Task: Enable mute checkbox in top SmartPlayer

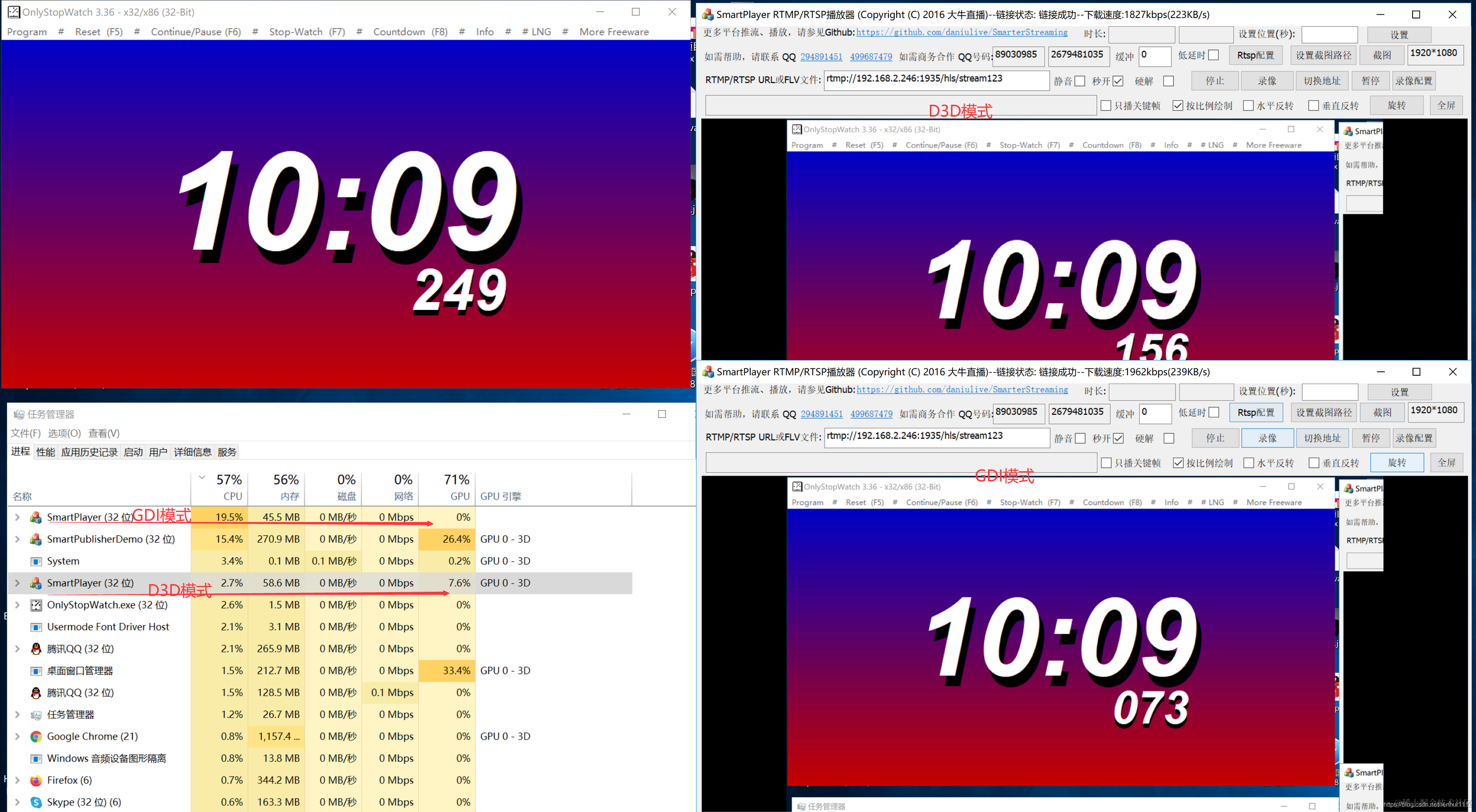Action: 1080,81
